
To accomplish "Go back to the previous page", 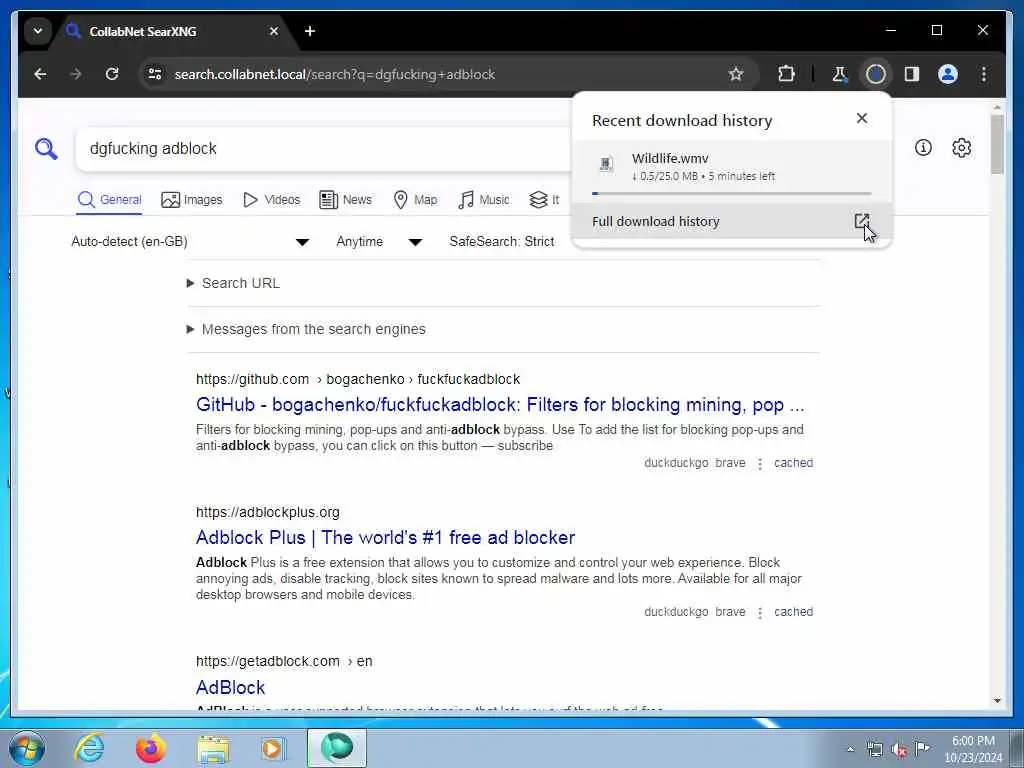I will pos(40,74).
